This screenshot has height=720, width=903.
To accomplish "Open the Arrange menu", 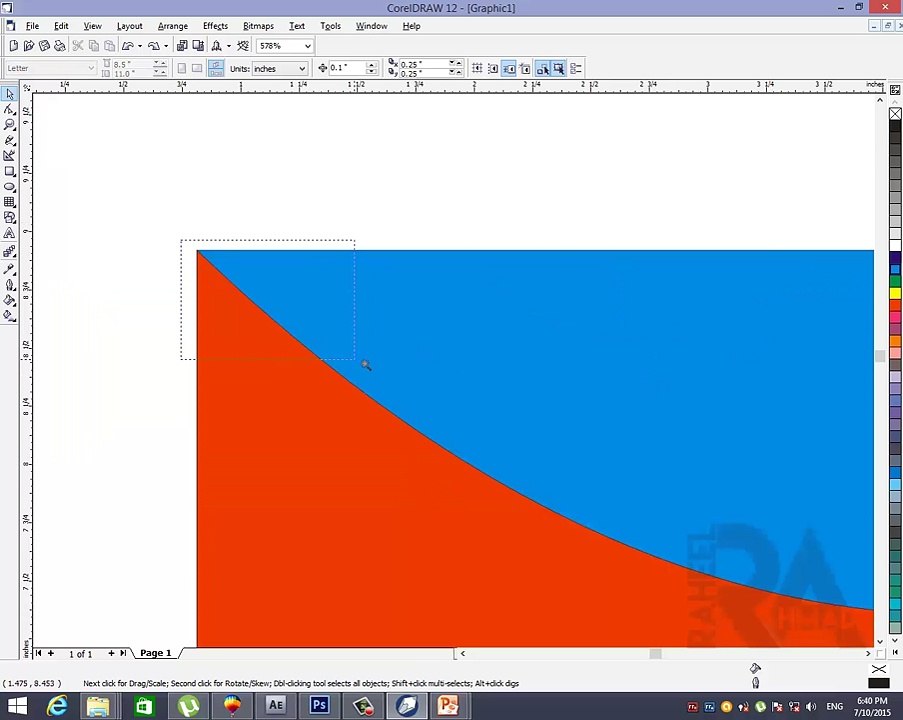I will coord(173,26).
